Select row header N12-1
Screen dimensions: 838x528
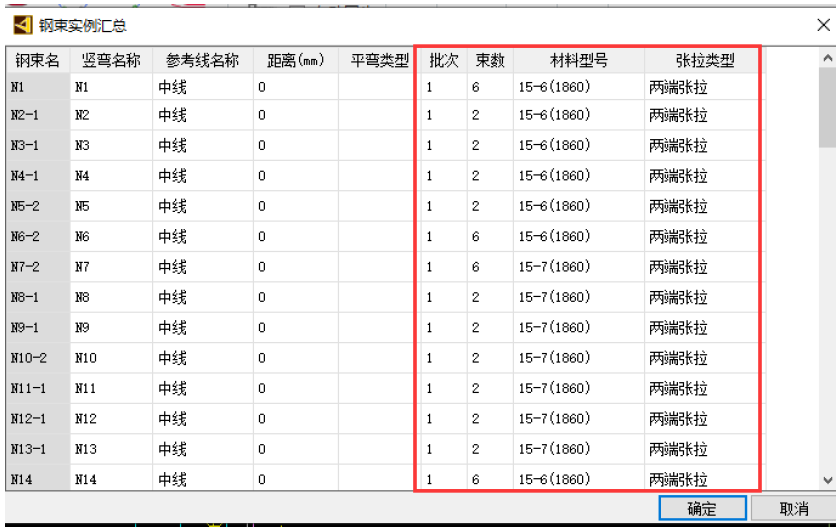pos(37,418)
